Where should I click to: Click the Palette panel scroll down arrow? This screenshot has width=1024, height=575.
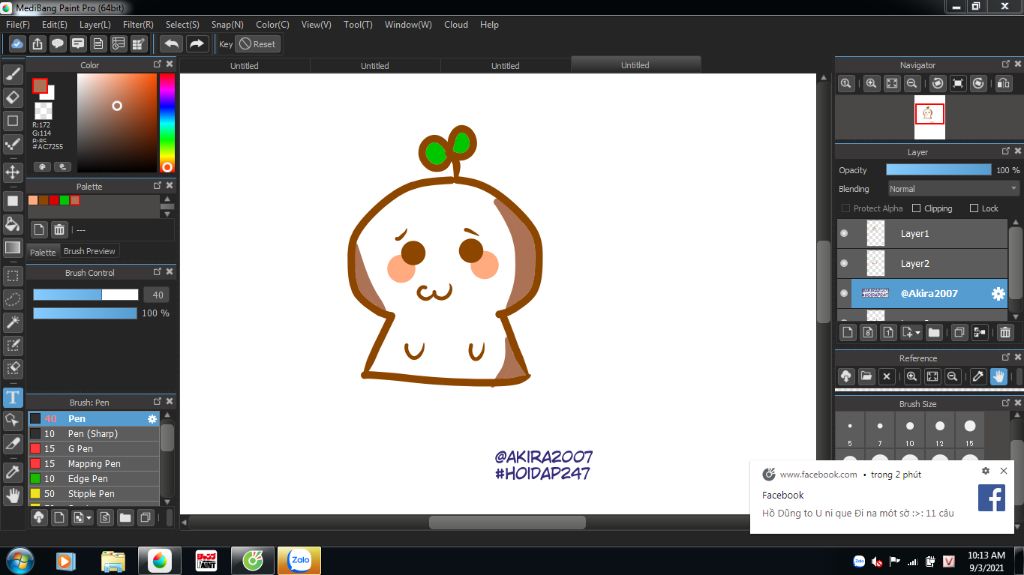coord(167,214)
